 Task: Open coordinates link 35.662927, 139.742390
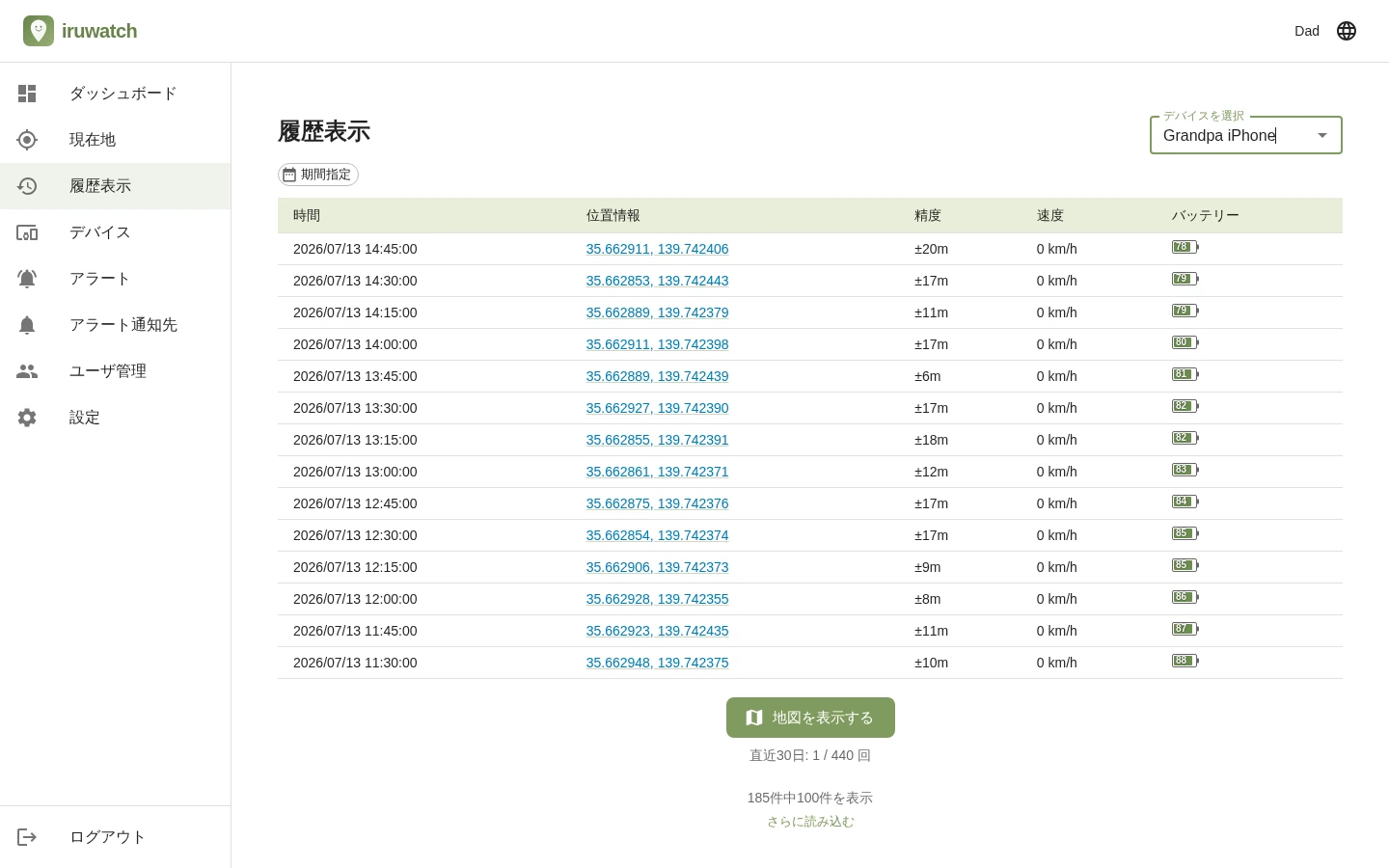point(658,408)
